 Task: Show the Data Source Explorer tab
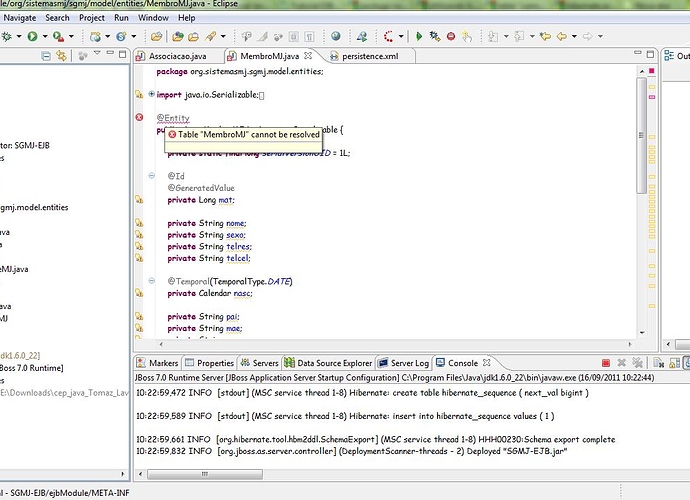click(333, 363)
